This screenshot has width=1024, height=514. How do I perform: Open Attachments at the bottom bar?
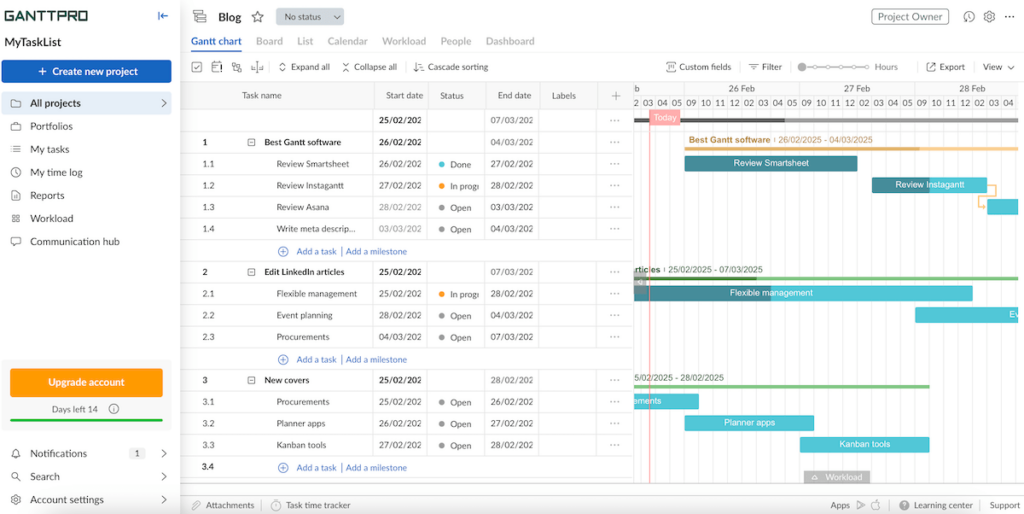223,506
